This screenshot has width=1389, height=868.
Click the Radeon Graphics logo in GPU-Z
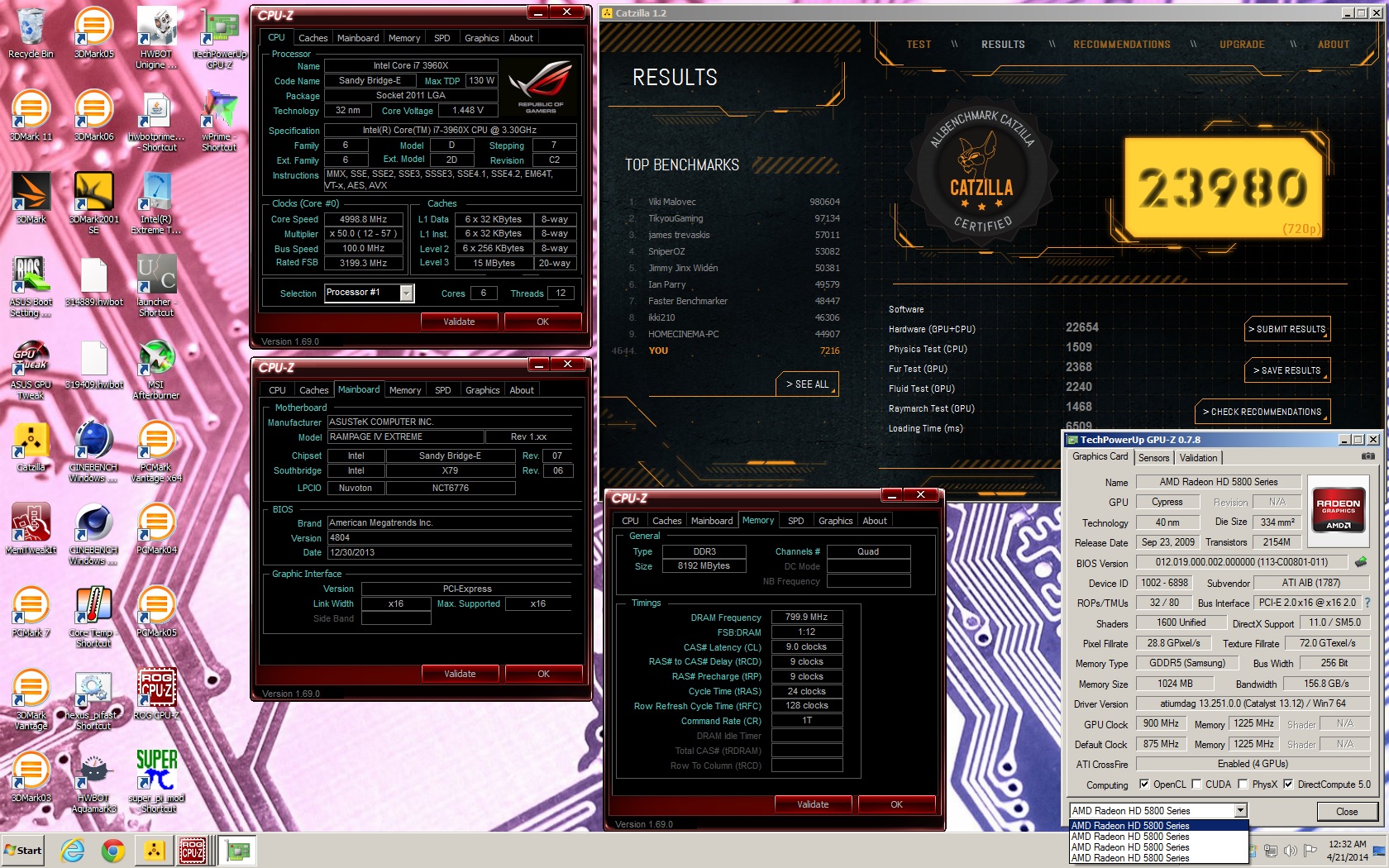[1339, 512]
